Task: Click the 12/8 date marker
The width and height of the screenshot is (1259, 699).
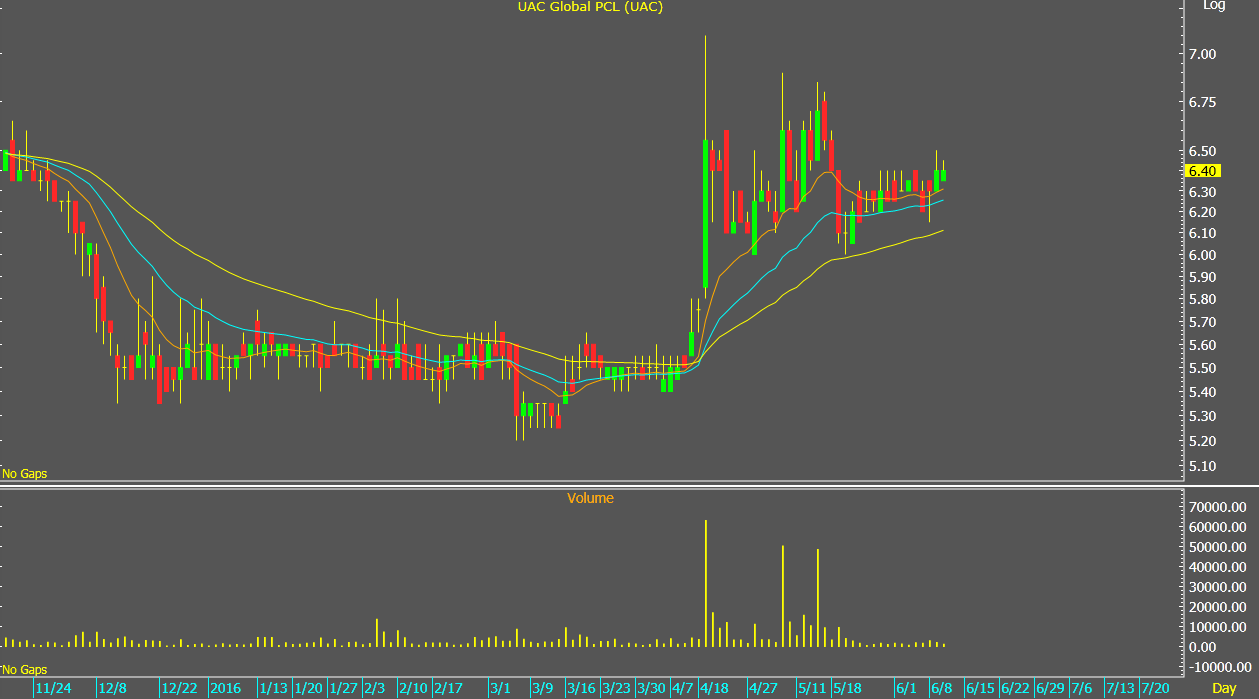Action: point(113,688)
